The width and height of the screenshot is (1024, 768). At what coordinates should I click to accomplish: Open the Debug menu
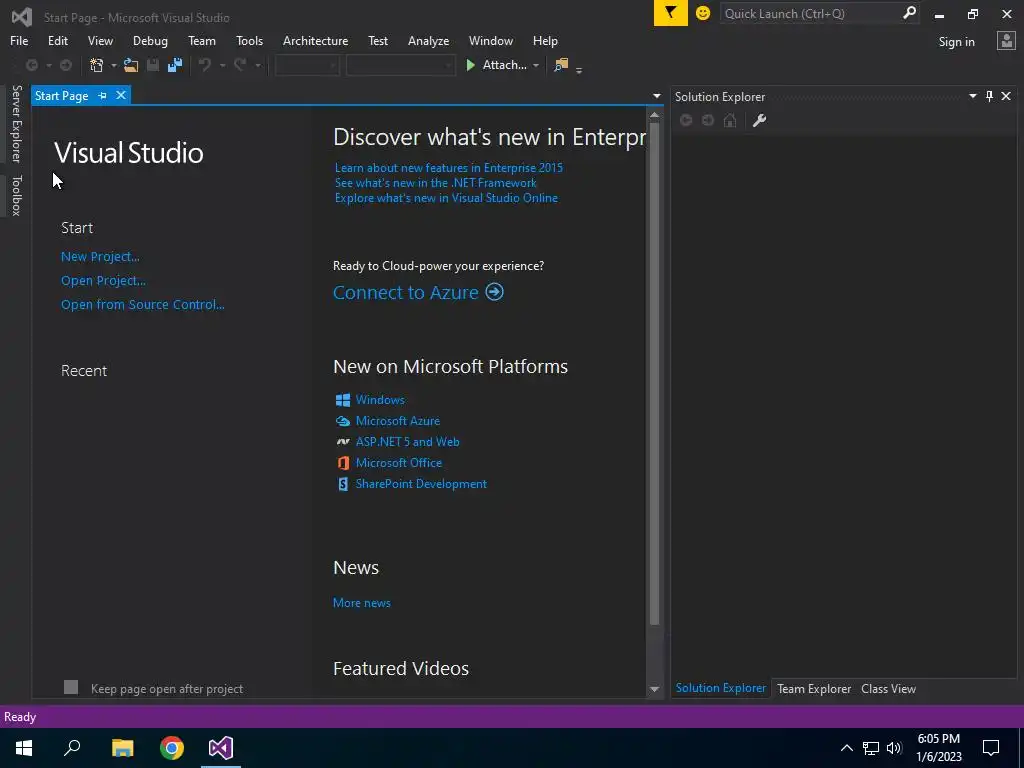(x=150, y=40)
